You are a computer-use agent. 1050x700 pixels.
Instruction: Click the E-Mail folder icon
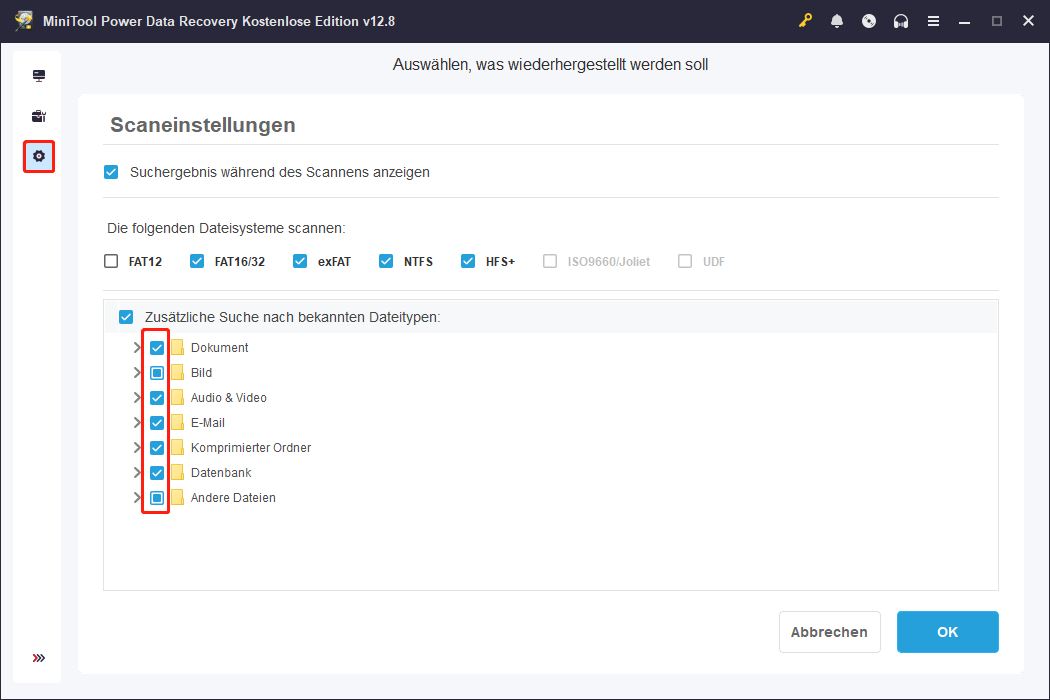pyautogui.click(x=177, y=423)
